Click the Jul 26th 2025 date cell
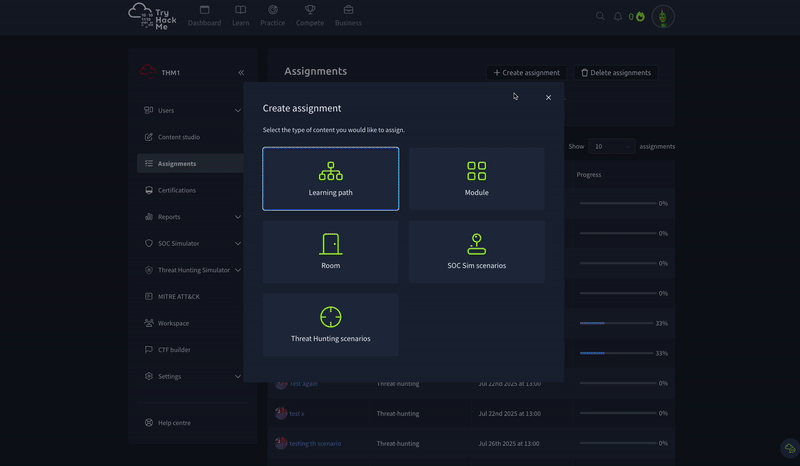The width and height of the screenshot is (800, 466). [509, 444]
